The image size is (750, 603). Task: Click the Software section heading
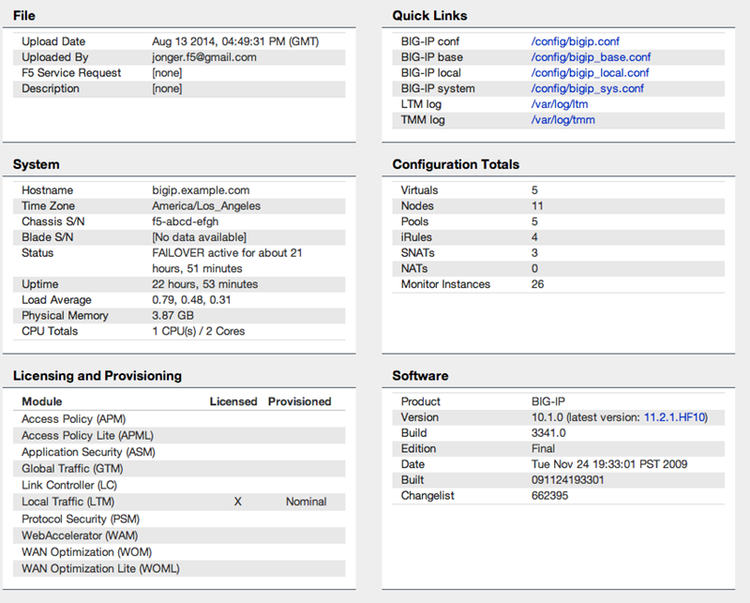(x=420, y=376)
